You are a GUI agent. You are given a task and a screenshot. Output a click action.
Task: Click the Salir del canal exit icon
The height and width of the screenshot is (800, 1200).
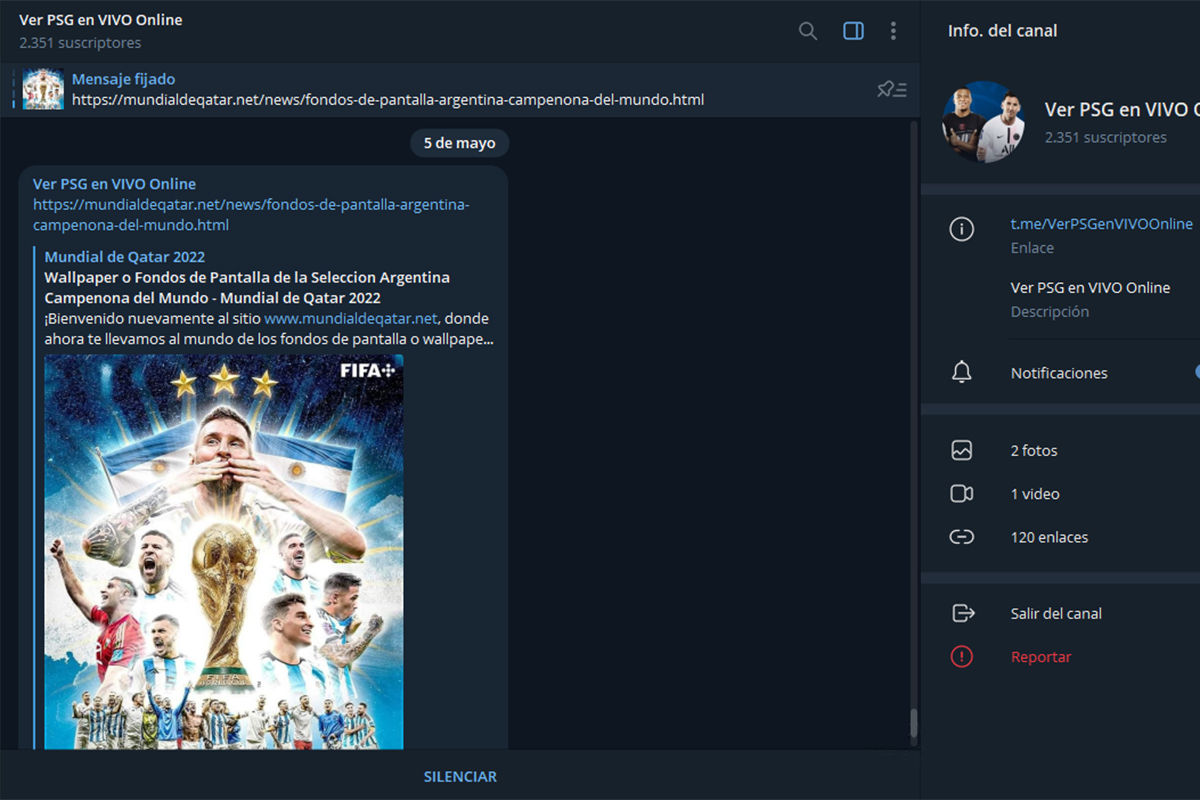[x=961, y=613]
